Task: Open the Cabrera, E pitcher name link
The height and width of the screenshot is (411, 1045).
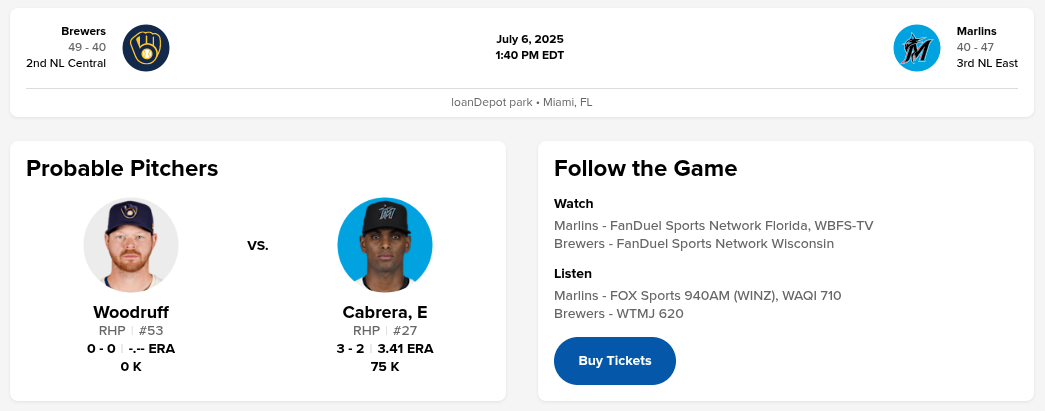Action: (x=385, y=312)
